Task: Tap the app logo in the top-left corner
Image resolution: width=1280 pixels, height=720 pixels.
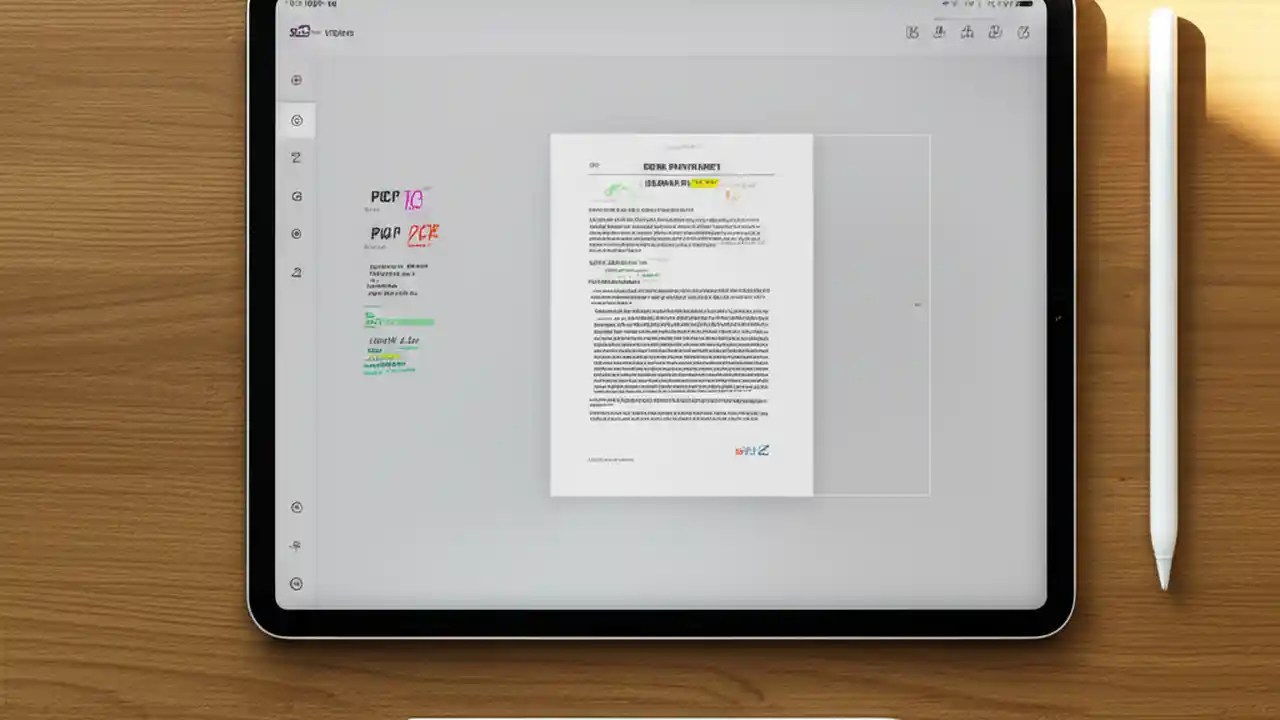Action: click(301, 32)
